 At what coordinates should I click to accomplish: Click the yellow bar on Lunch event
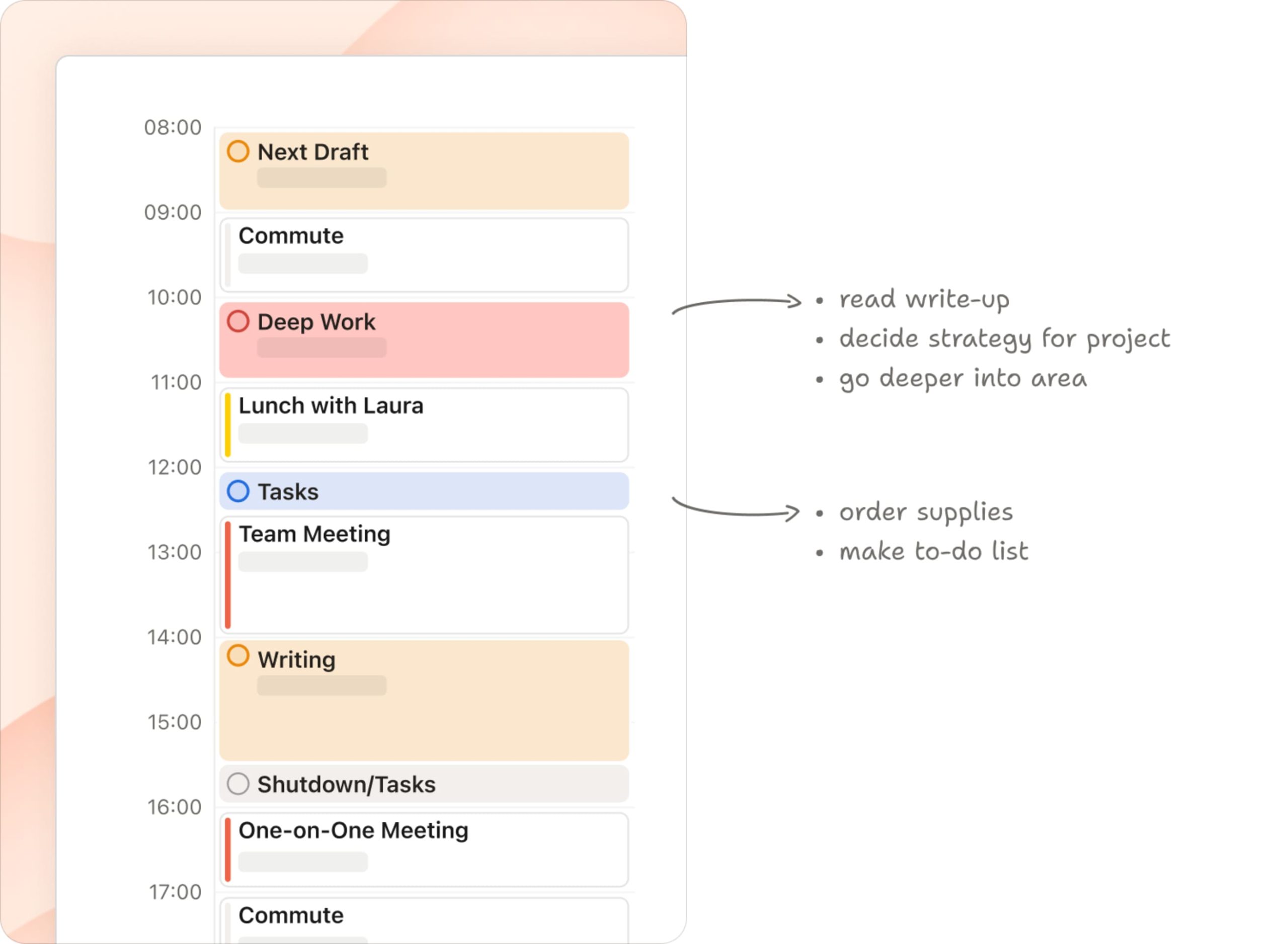pyautogui.click(x=228, y=425)
